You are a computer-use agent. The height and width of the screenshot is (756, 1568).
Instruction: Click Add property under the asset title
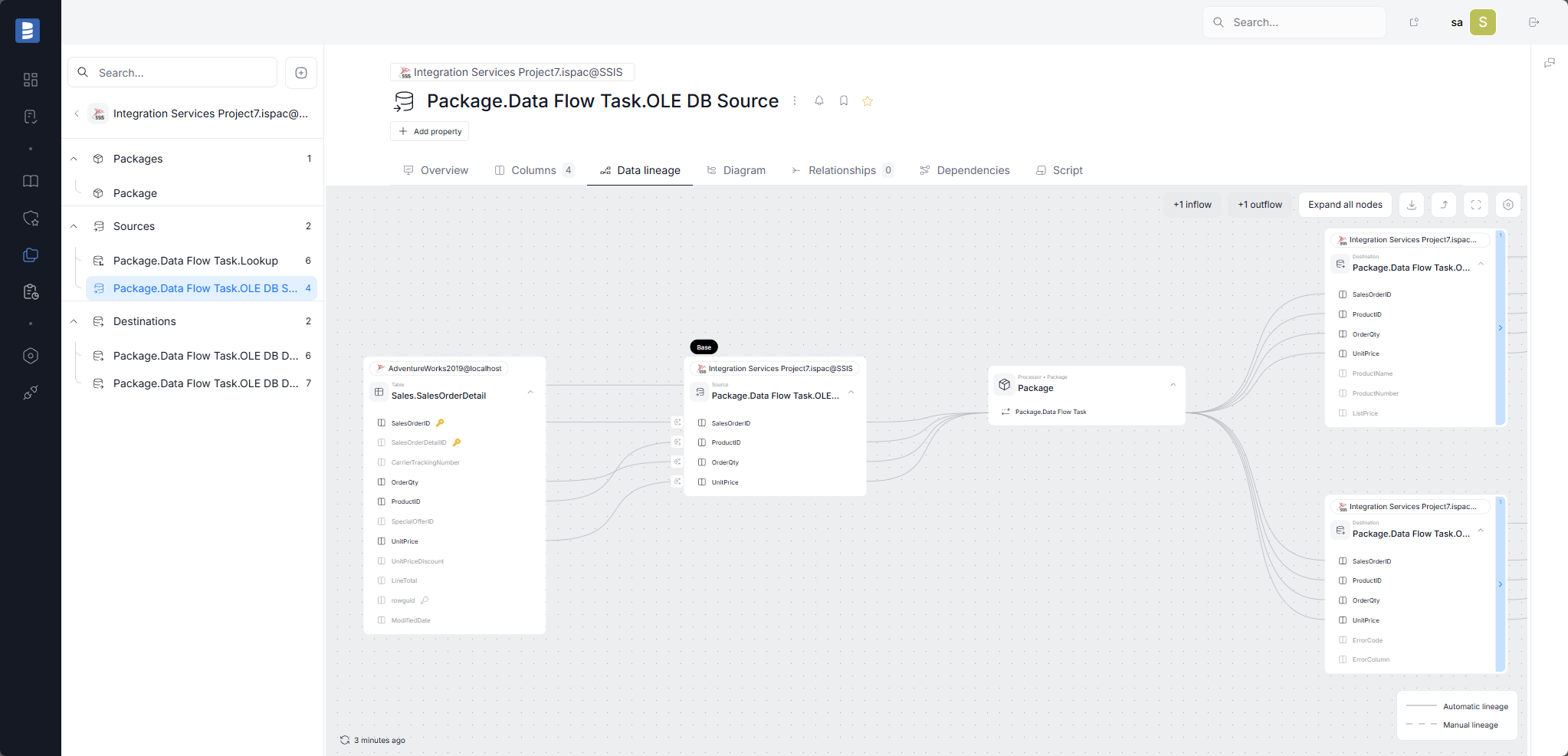point(429,131)
